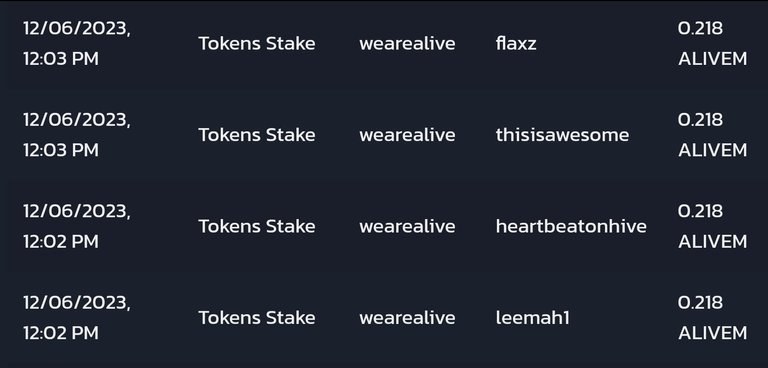Open the leemah1 recipient account

(532, 318)
